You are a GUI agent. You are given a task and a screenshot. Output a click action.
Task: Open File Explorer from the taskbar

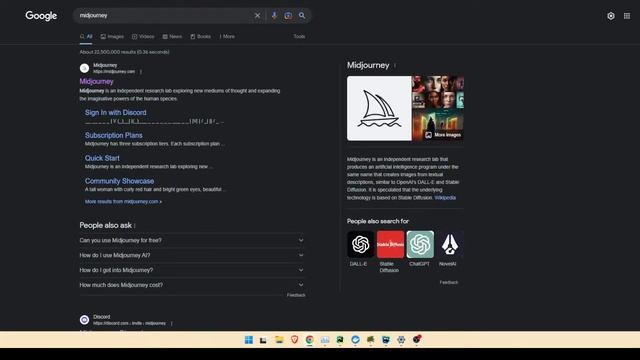[x=279, y=340]
